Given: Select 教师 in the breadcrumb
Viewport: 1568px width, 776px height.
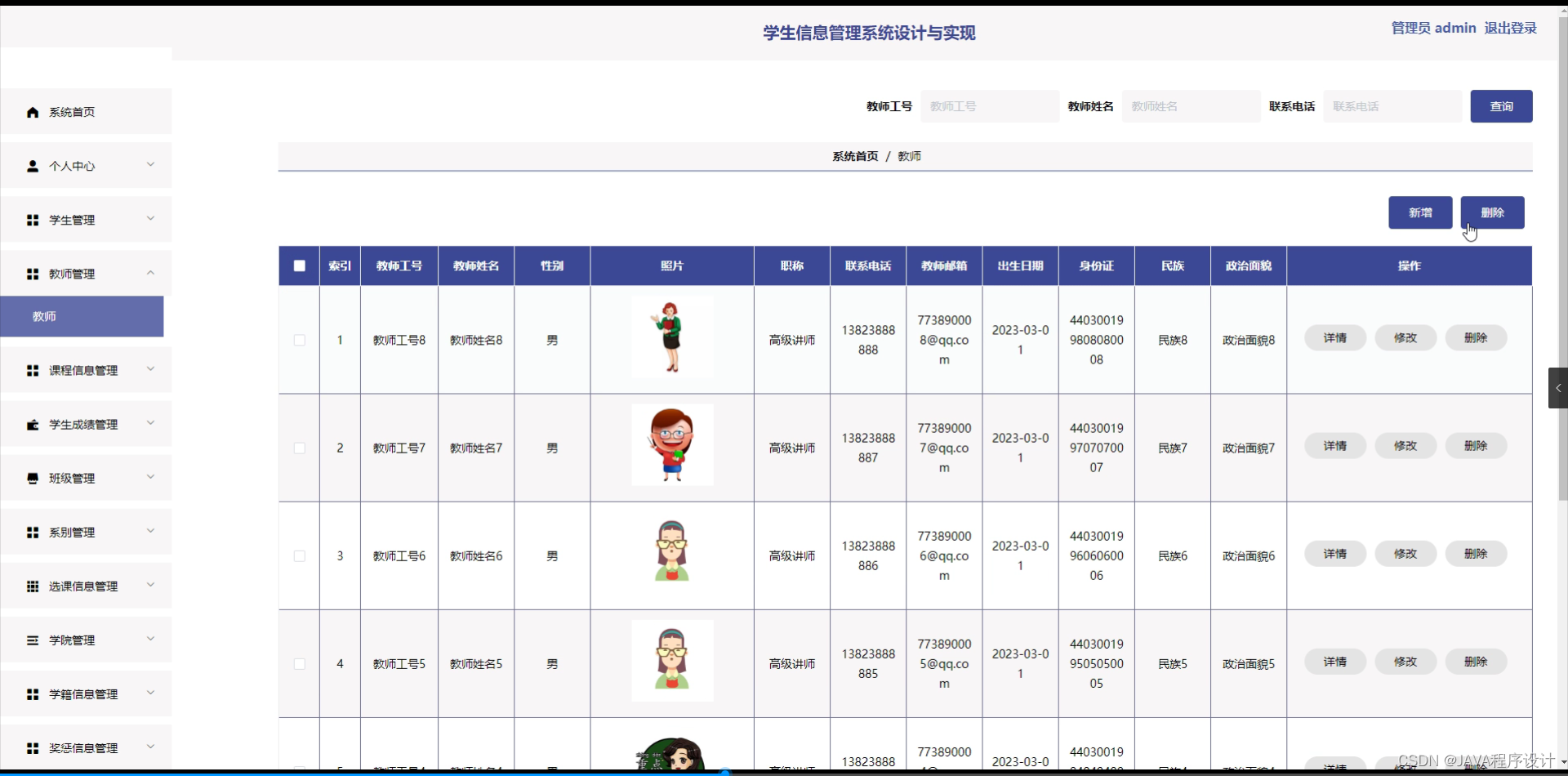Looking at the screenshot, I should [909, 155].
